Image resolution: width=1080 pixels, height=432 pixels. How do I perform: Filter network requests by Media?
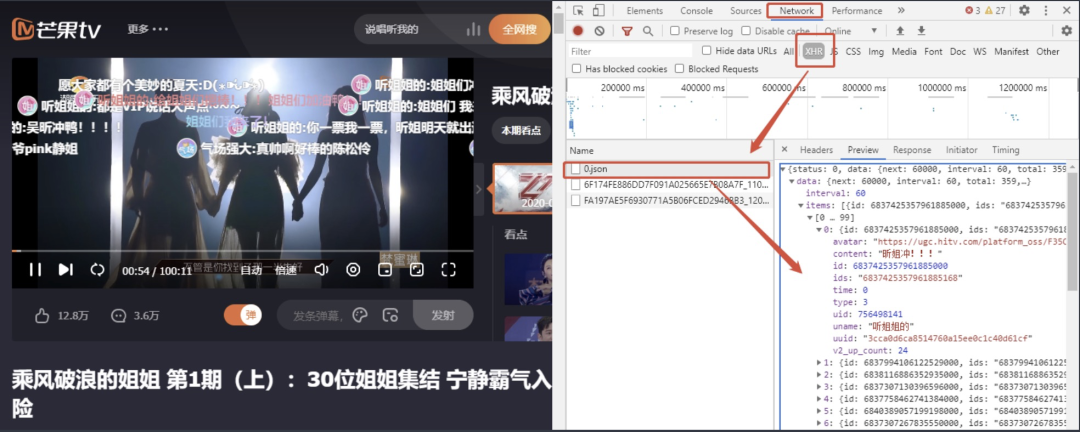pos(904,51)
